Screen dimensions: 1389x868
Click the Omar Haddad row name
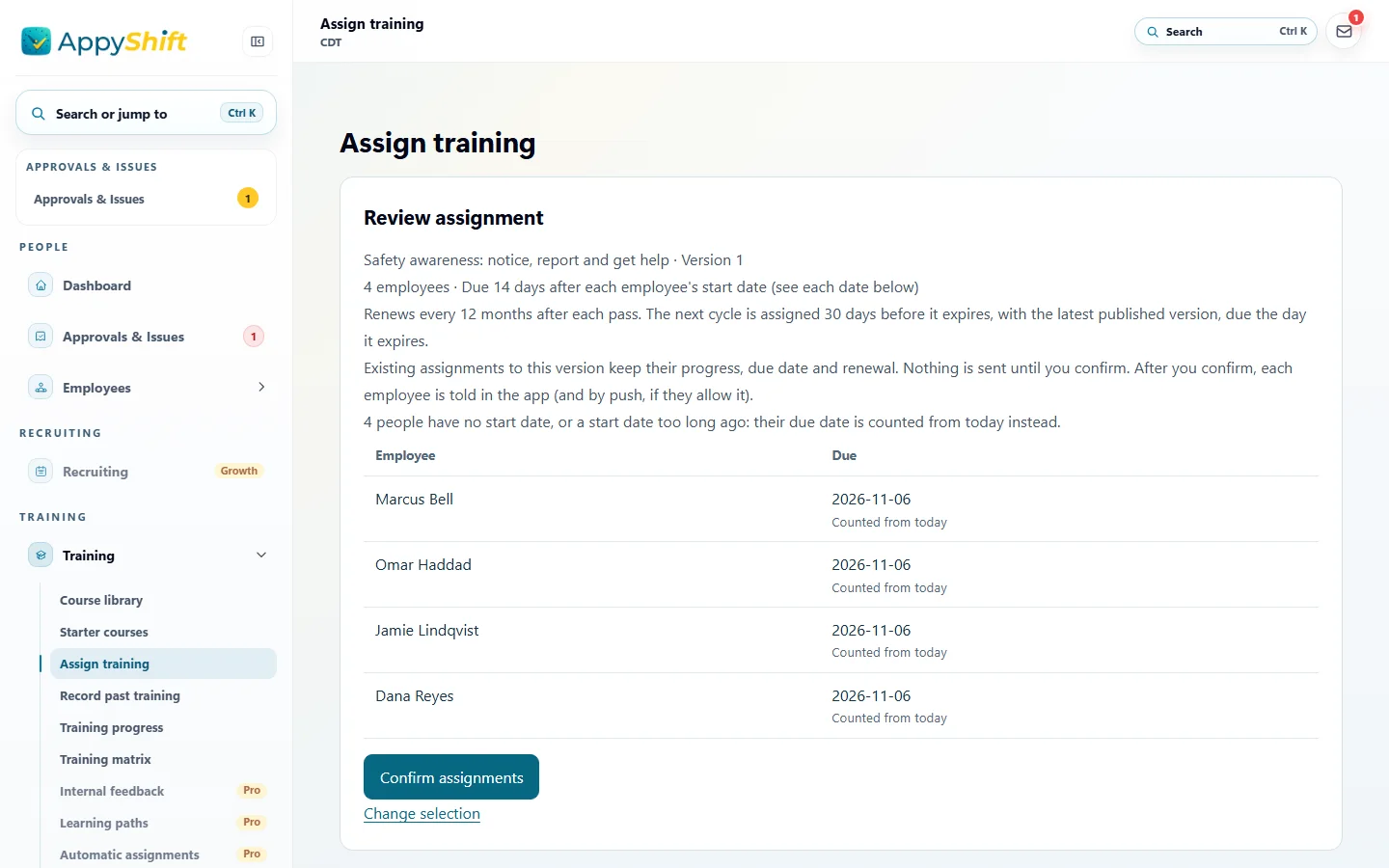[x=423, y=565]
